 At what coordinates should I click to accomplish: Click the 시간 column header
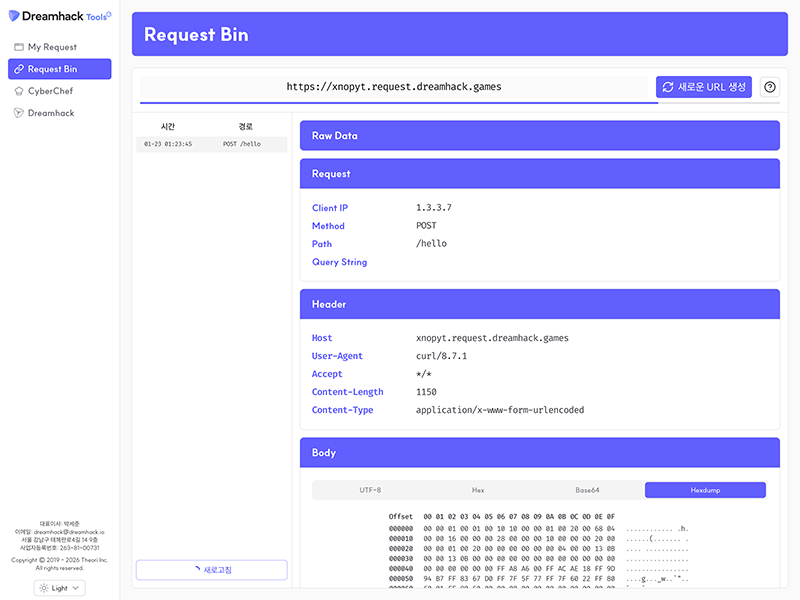(x=168, y=127)
